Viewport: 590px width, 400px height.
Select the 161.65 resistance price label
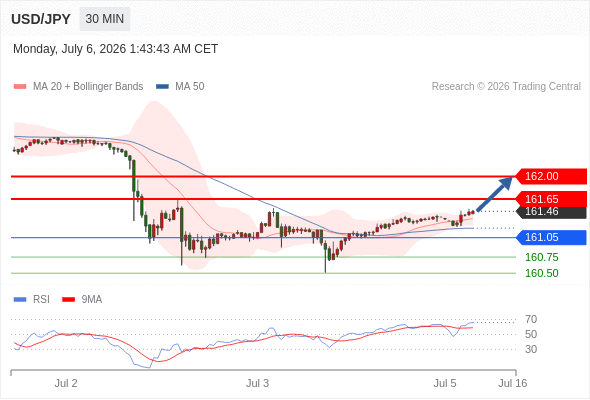pyautogui.click(x=551, y=199)
